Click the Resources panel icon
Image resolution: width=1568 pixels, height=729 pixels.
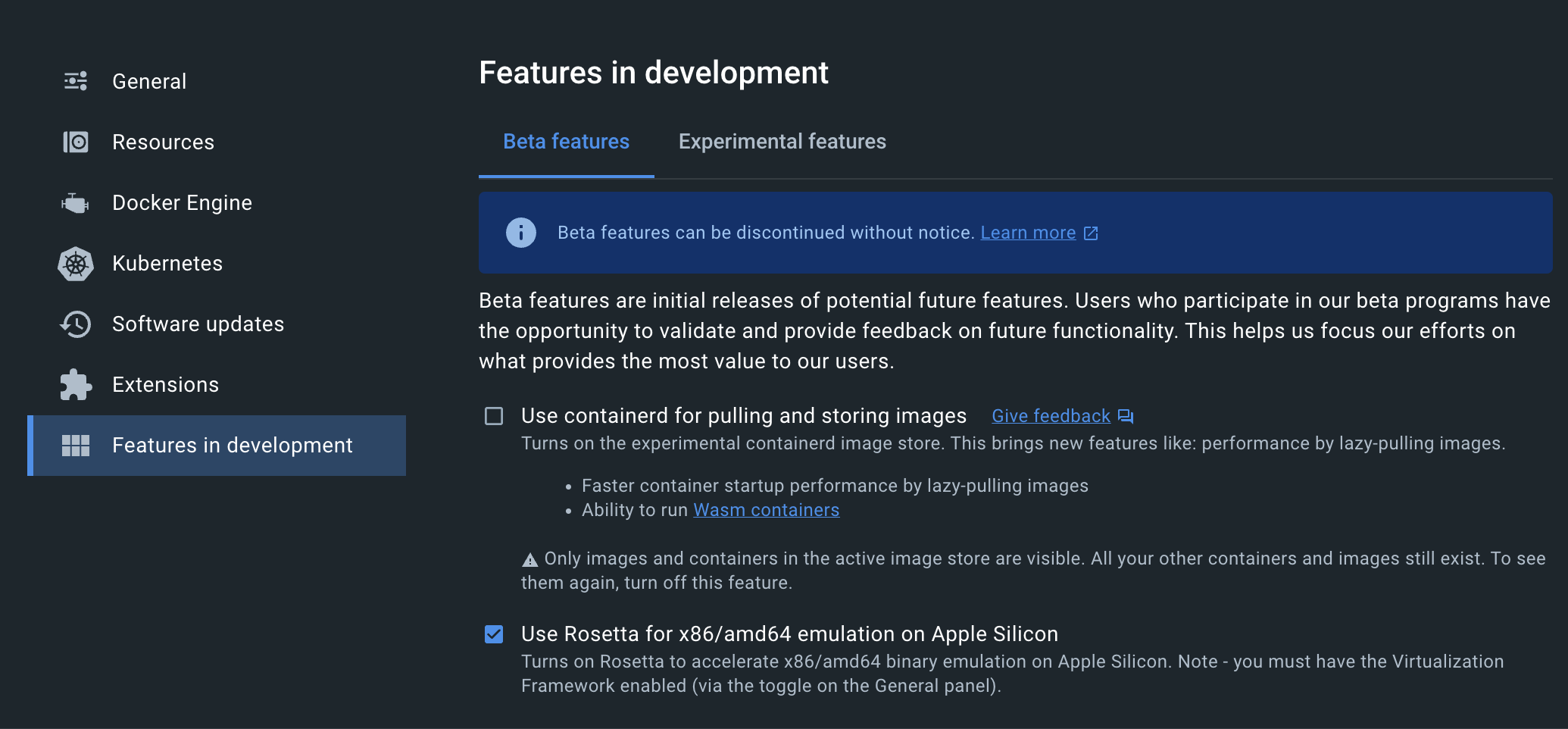(75, 142)
